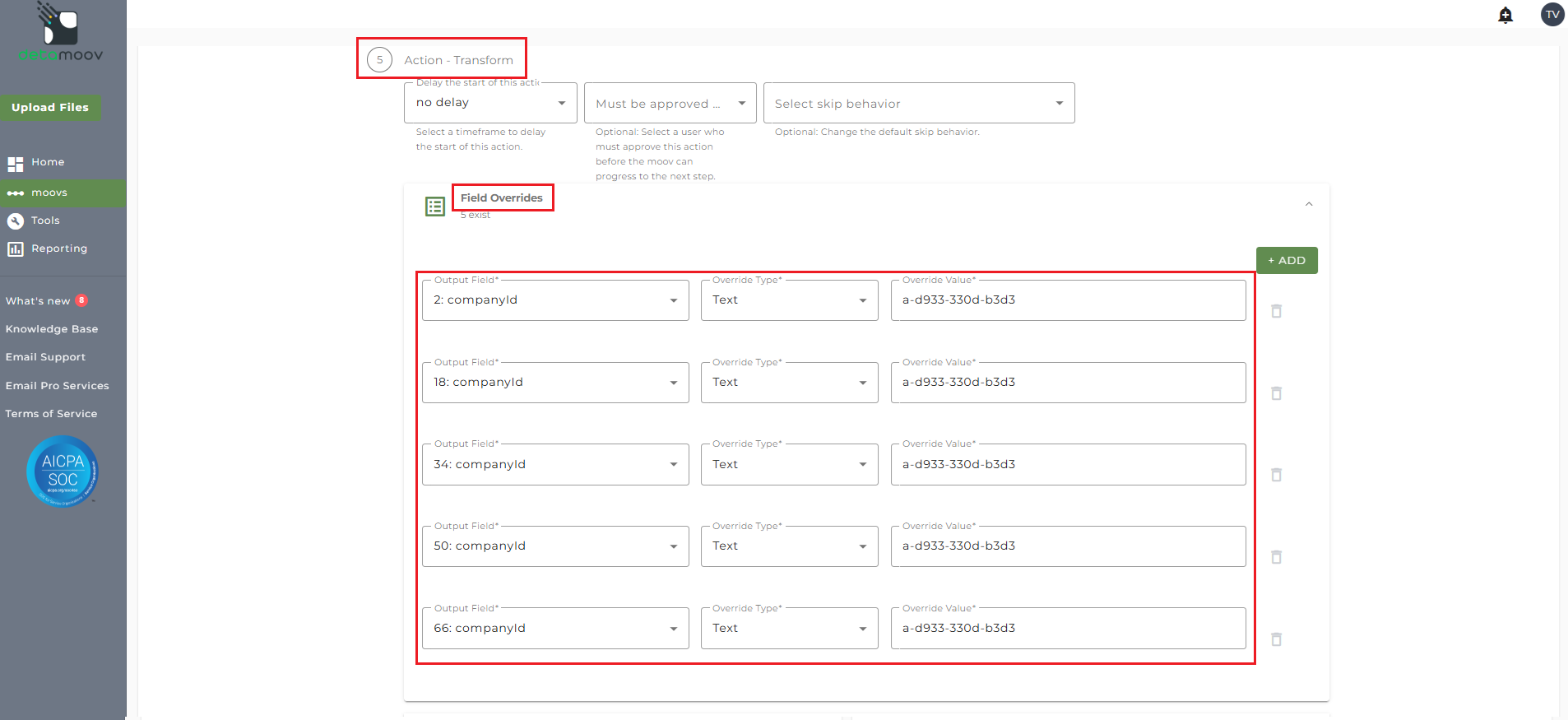Delete the 2: companyId override row

[x=1276, y=311]
